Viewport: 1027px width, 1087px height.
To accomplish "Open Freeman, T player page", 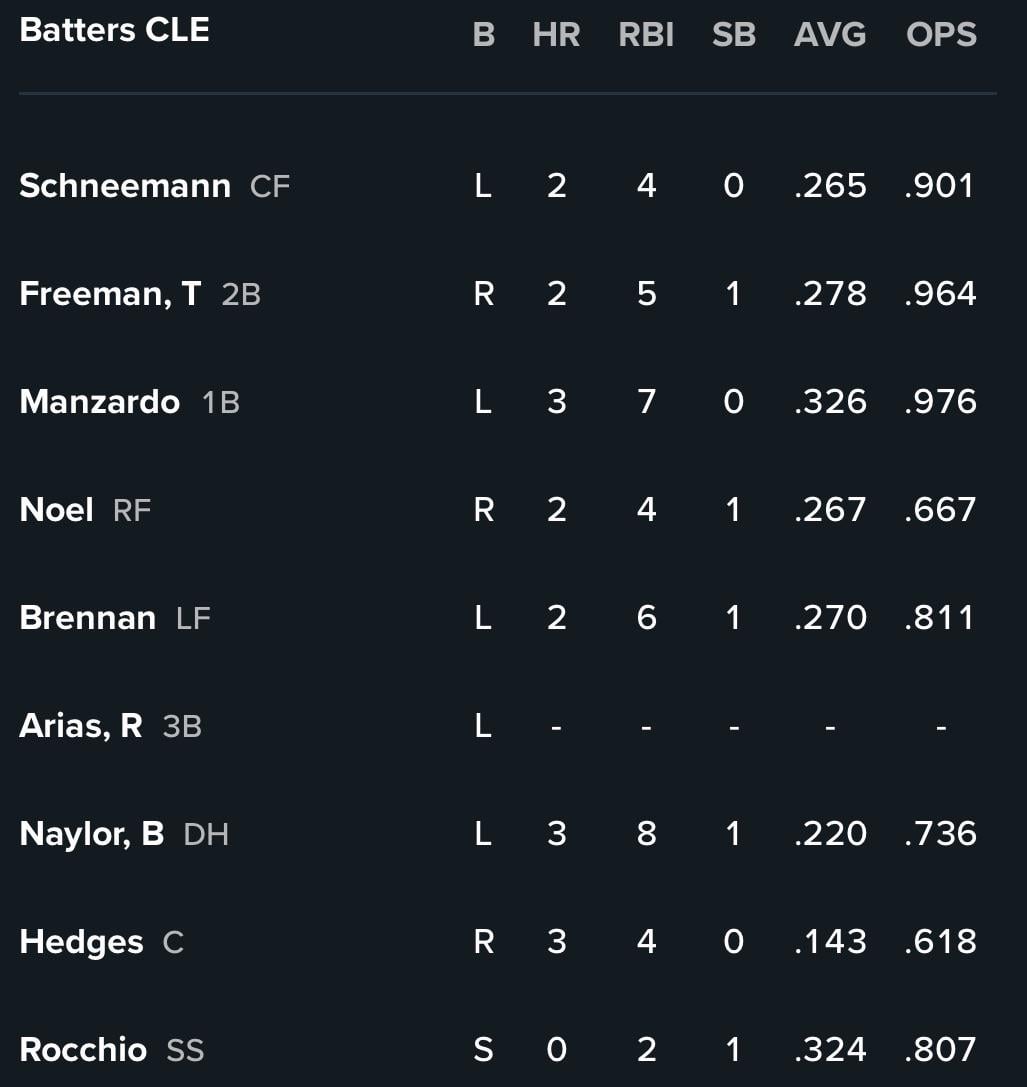I will pyautogui.click(x=110, y=294).
